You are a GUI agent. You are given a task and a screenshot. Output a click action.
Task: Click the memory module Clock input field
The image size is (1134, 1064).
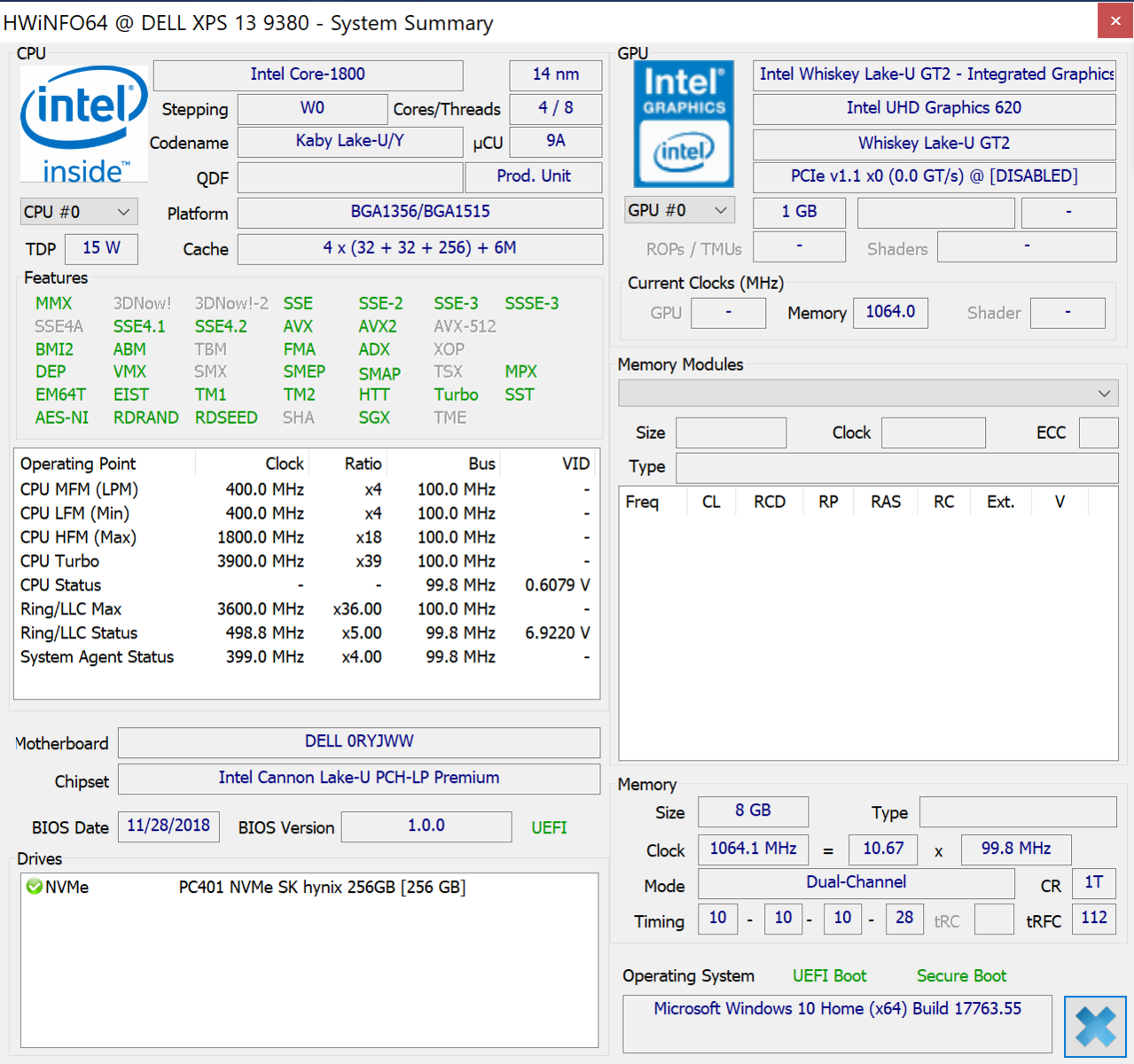[x=934, y=433]
